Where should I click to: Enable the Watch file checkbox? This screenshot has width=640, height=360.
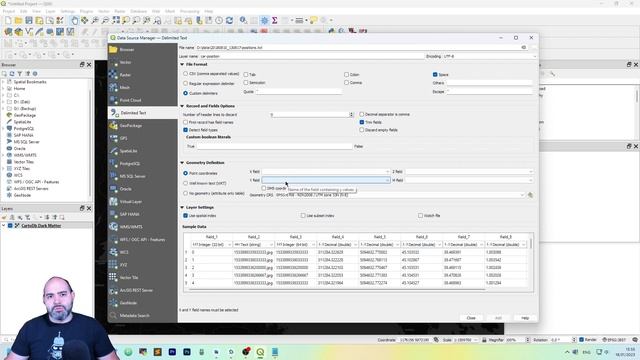coord(420,216)
